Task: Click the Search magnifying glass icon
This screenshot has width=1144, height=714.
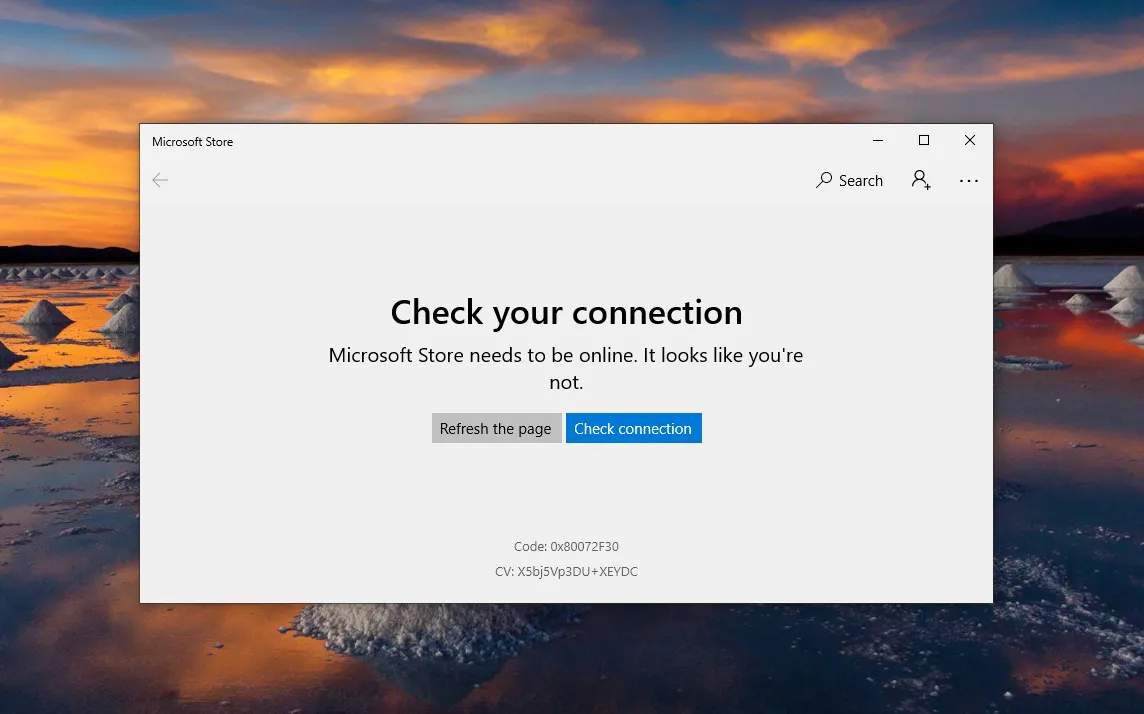Action: (x=824, y=180)
